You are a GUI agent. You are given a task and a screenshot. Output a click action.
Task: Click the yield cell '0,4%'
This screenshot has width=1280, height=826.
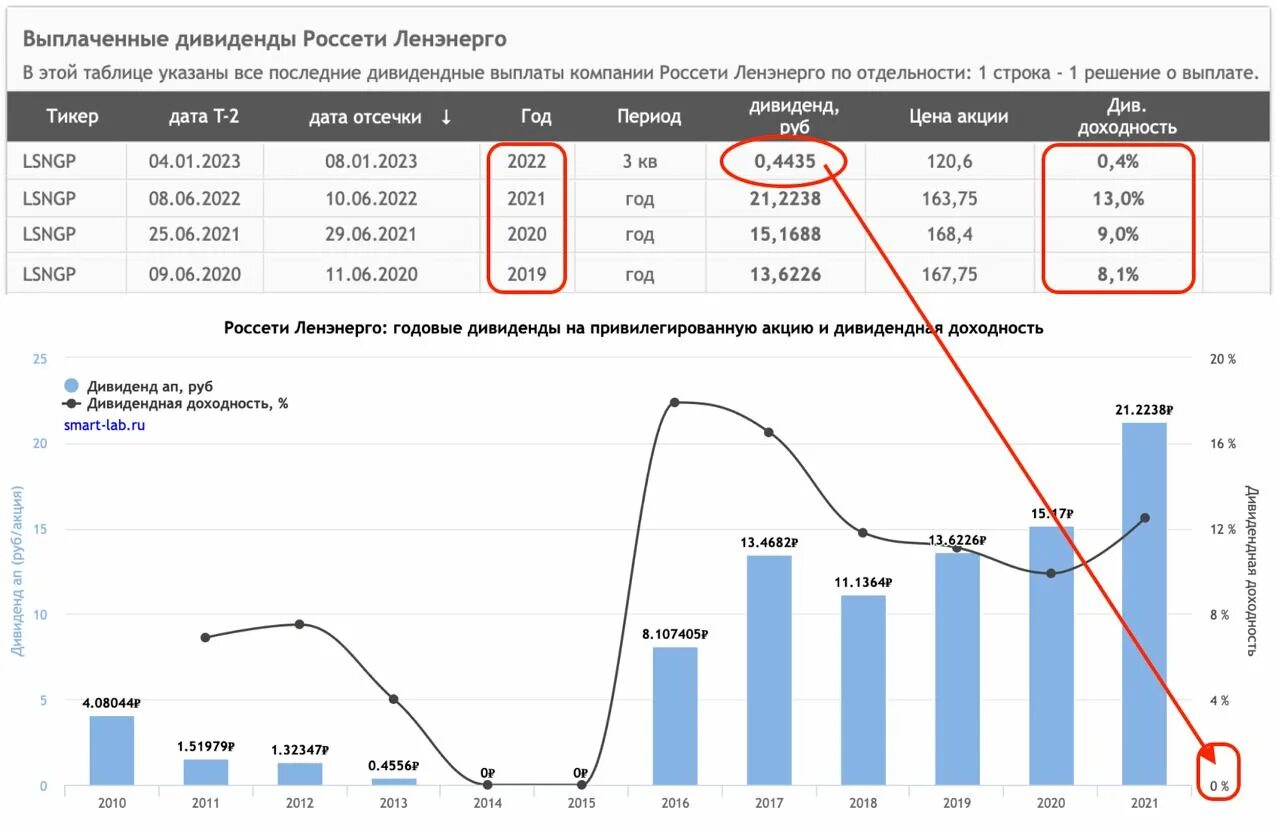tap(1118, 161)
